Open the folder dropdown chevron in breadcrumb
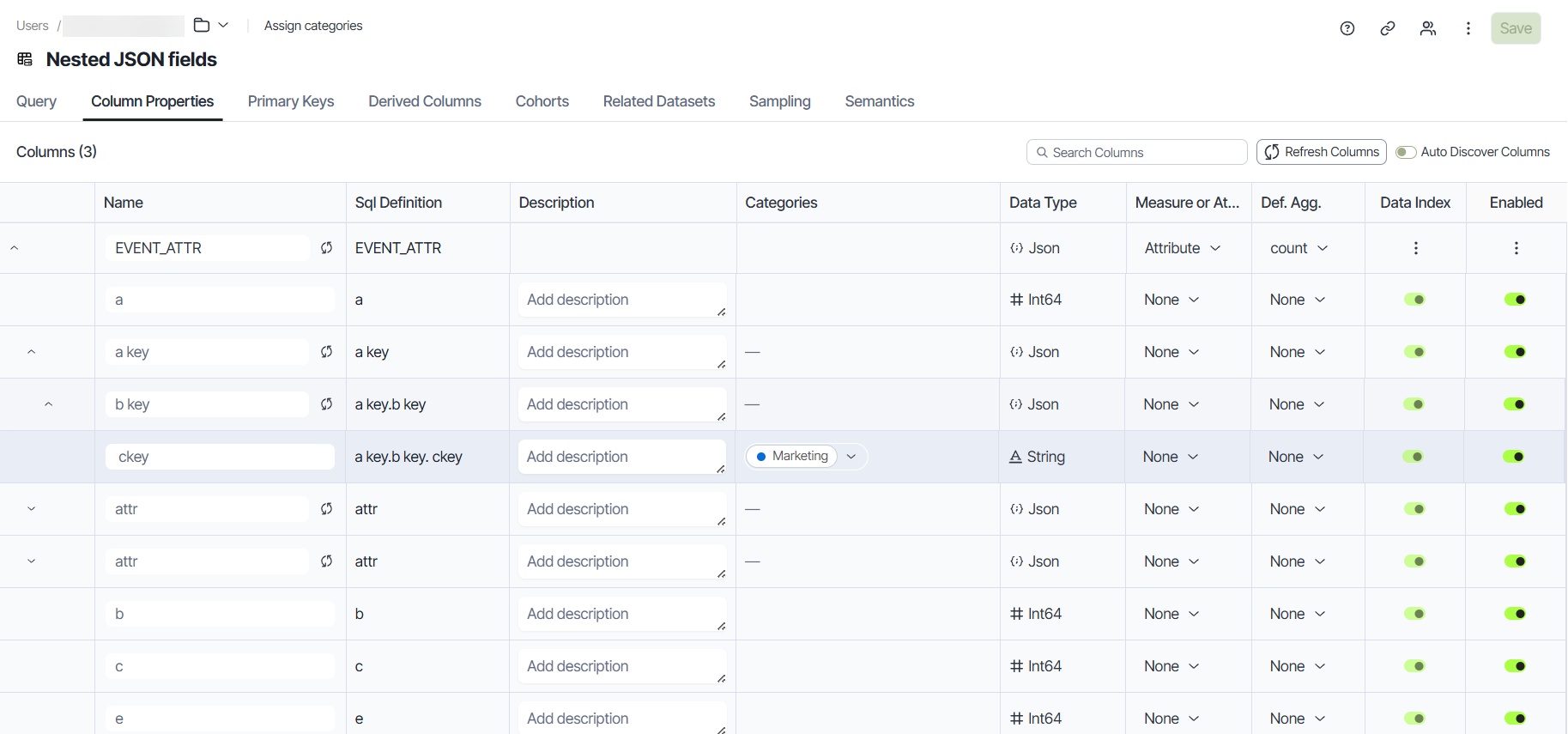1568x734 pixels. pyautogui.click(x=223, y=25)
